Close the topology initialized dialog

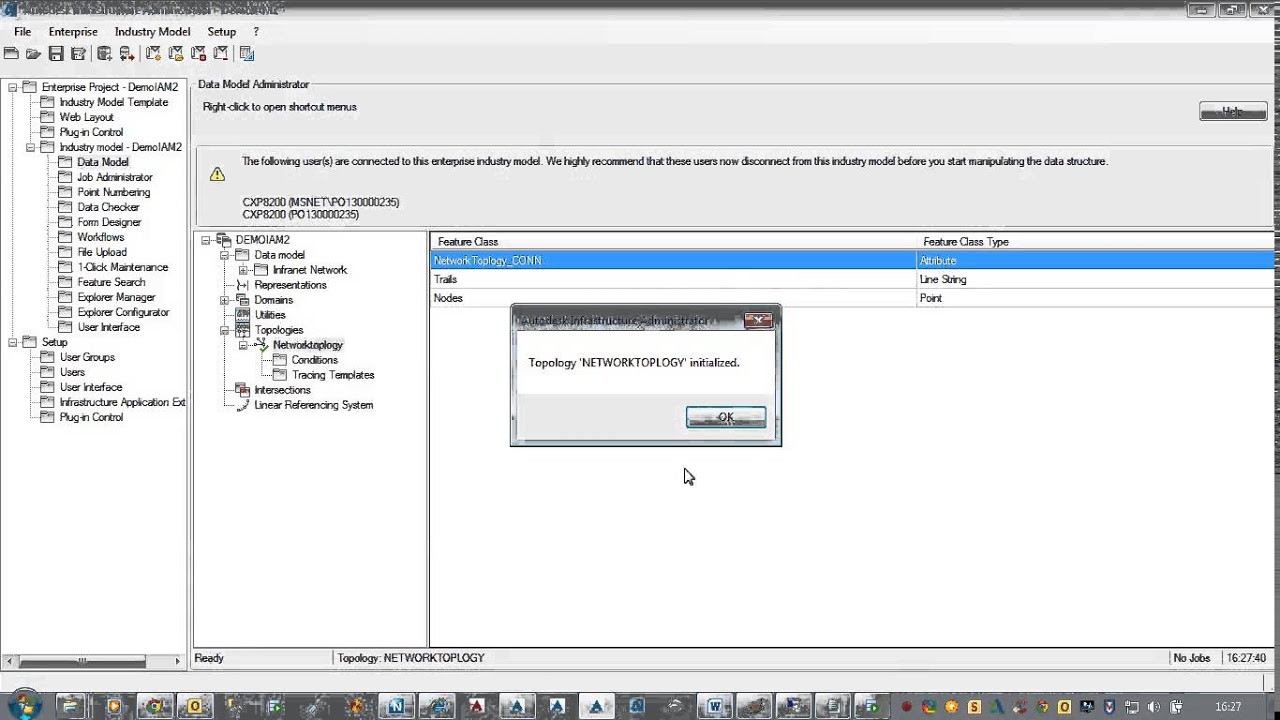(x=758, y=320)
